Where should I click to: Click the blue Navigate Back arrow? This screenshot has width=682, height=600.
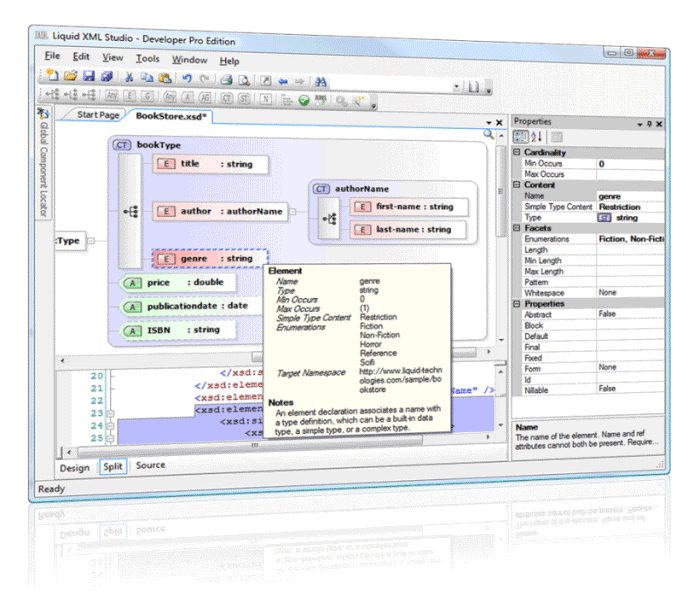[x=283, y=81]
